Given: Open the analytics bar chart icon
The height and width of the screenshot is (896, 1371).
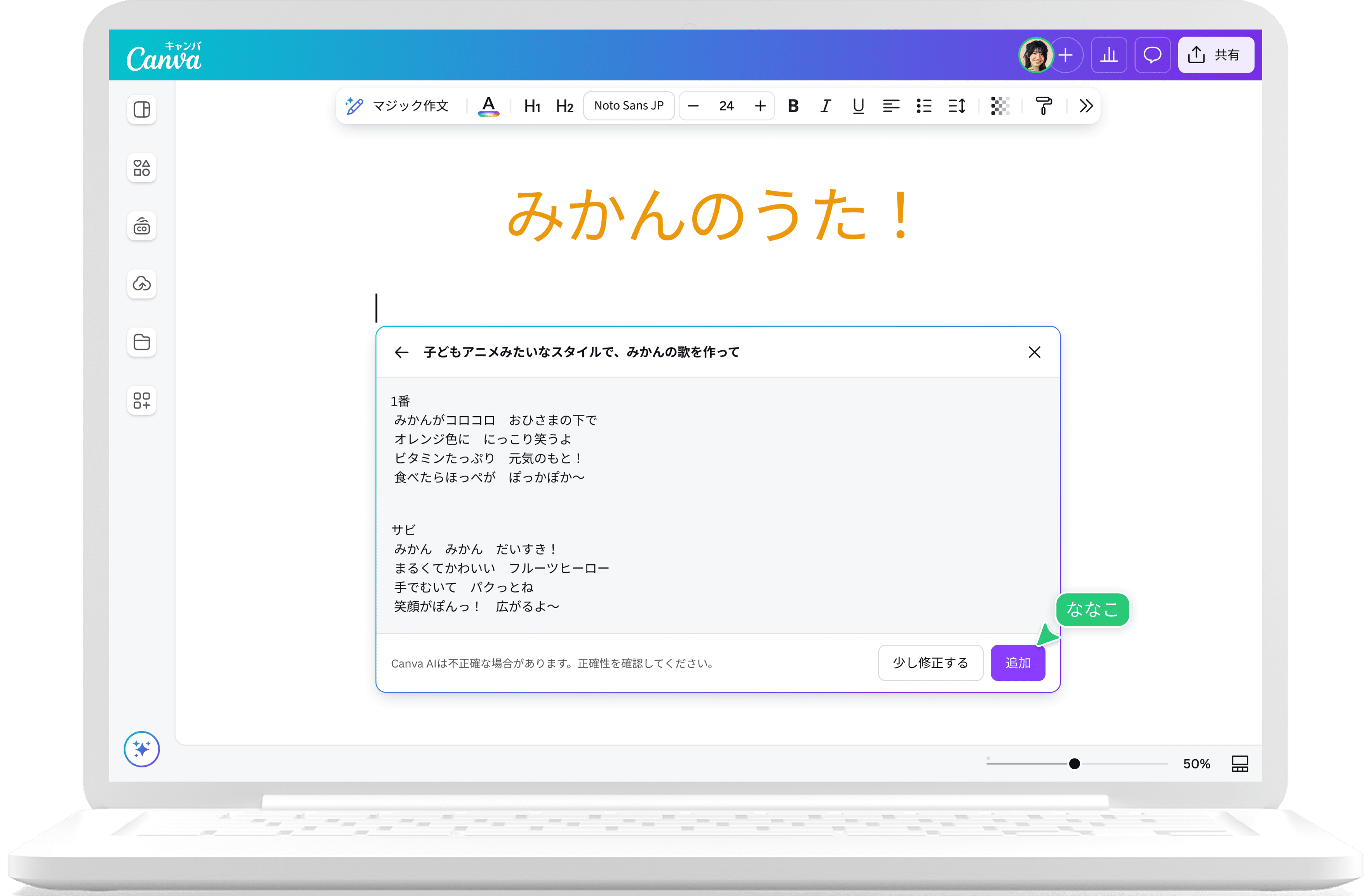Looking at the screenshot, I should [x=1109, y=55].
